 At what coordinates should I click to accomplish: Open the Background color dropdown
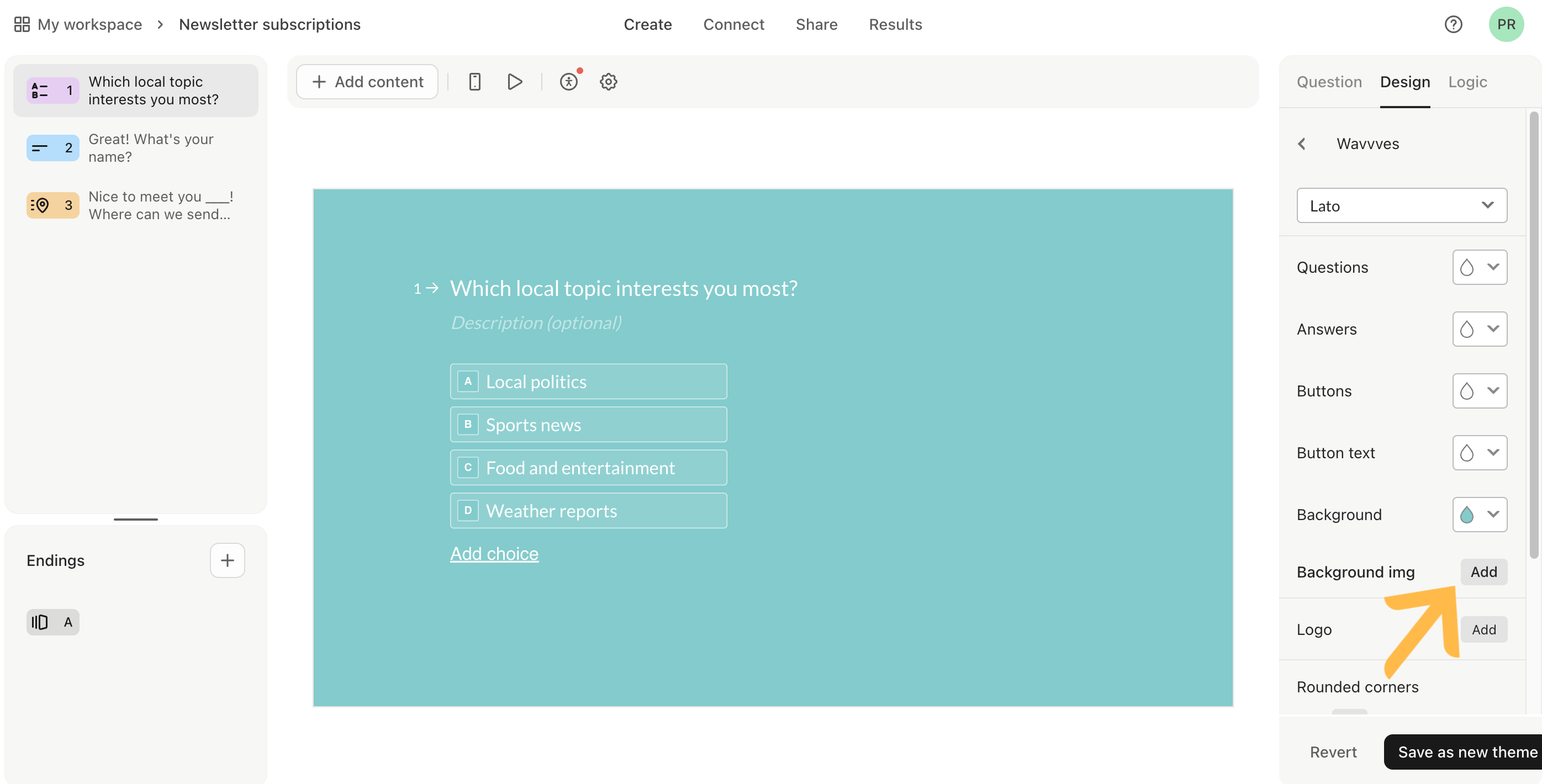tap(1479, 515)
